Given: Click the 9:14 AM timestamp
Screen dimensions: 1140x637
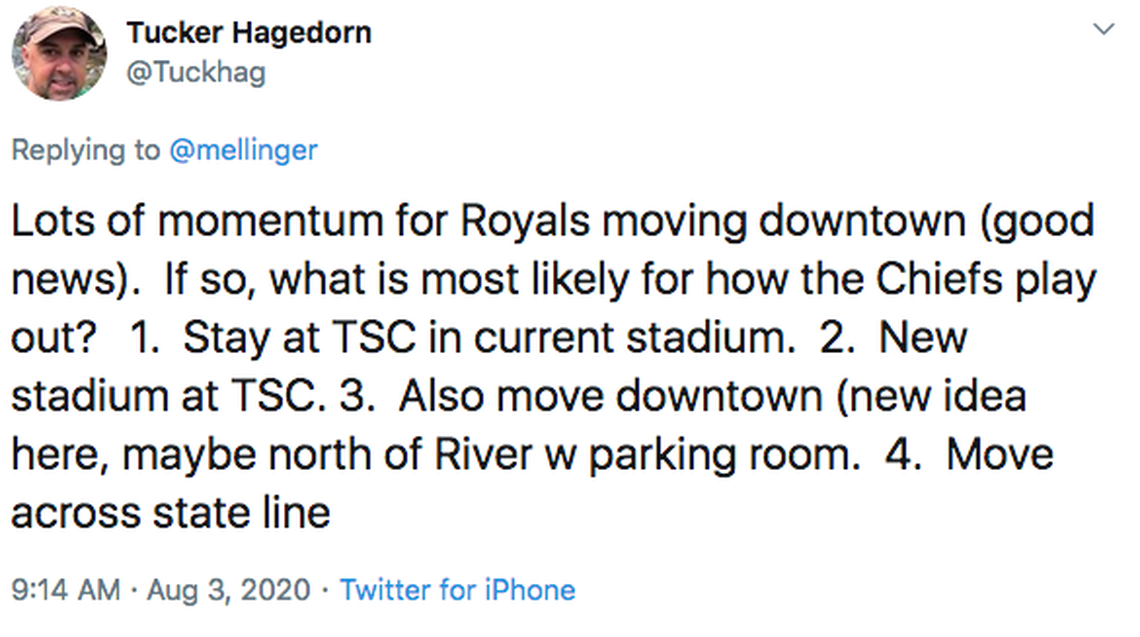Looking at the screenshot, I should tap(65, 589).
